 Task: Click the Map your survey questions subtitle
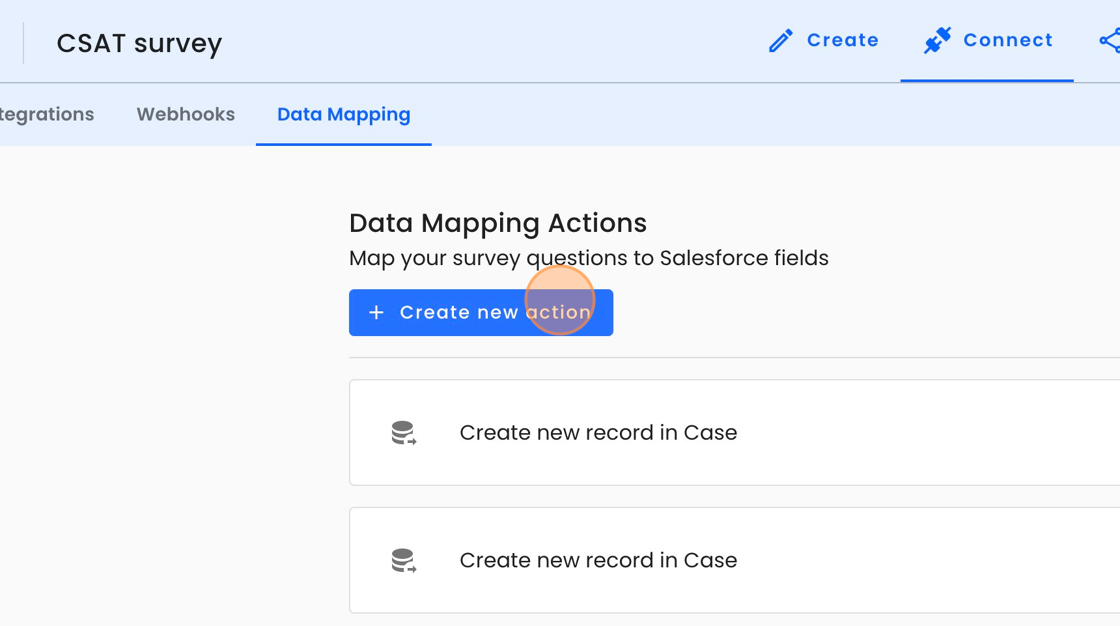point(589,258)
